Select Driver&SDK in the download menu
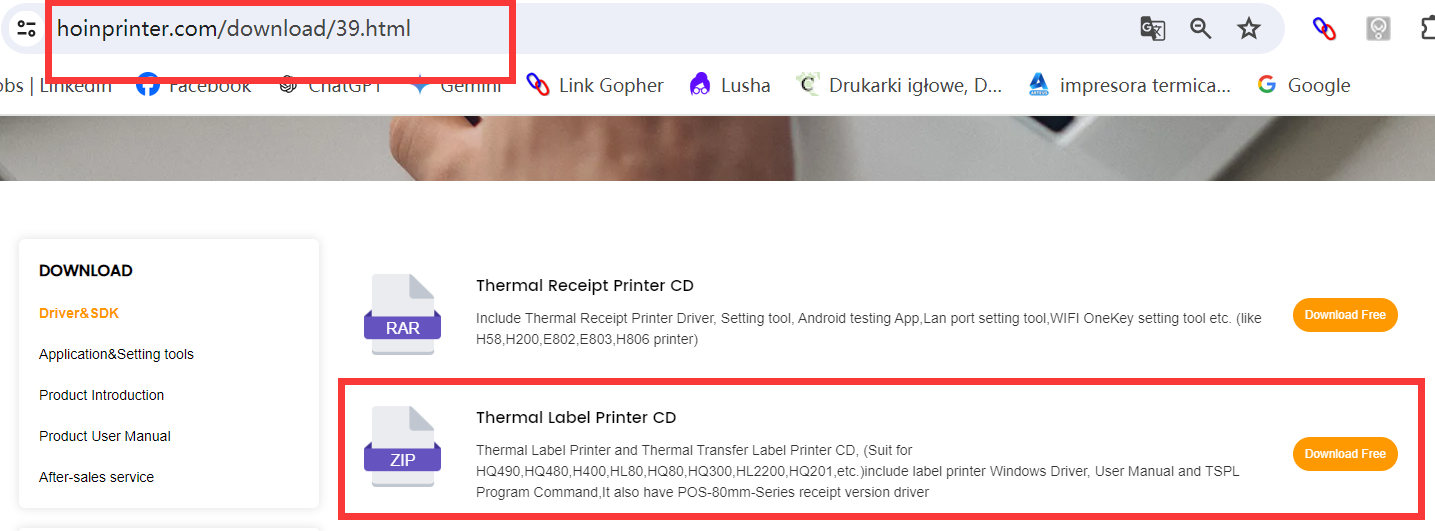The width and height of the screenshot is (1435, 531). [x=79, y=313]
